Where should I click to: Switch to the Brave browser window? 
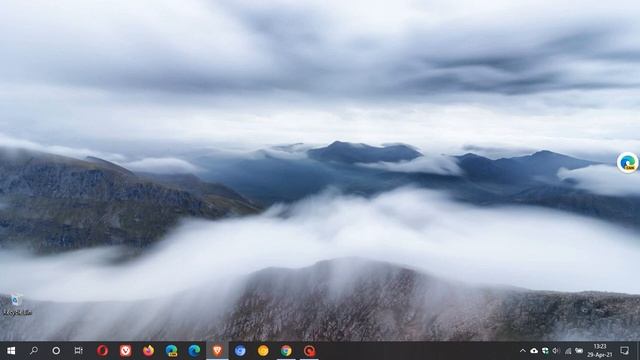point(217,351)
